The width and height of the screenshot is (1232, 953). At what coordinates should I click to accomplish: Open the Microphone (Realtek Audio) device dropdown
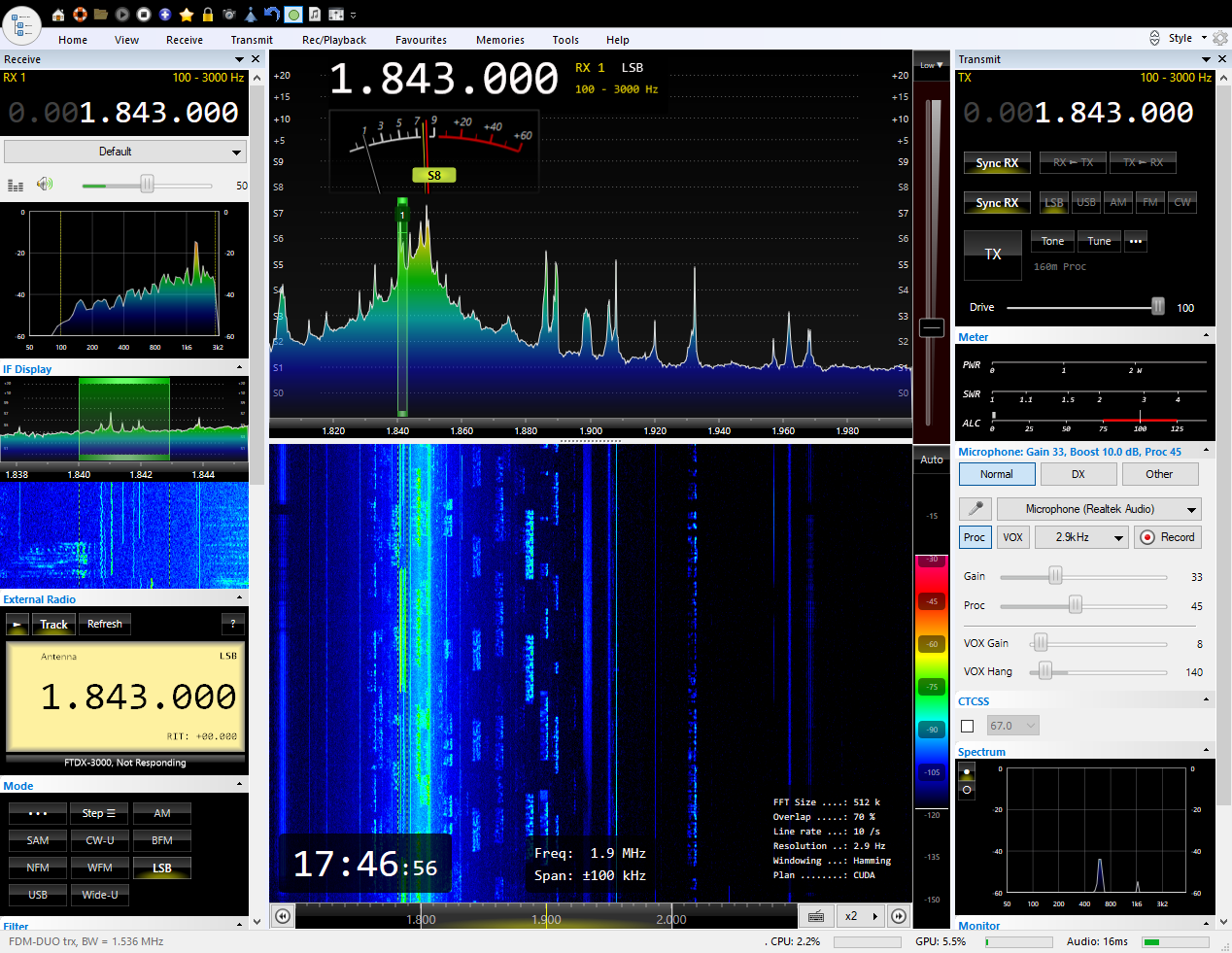tap(1099, 509)
